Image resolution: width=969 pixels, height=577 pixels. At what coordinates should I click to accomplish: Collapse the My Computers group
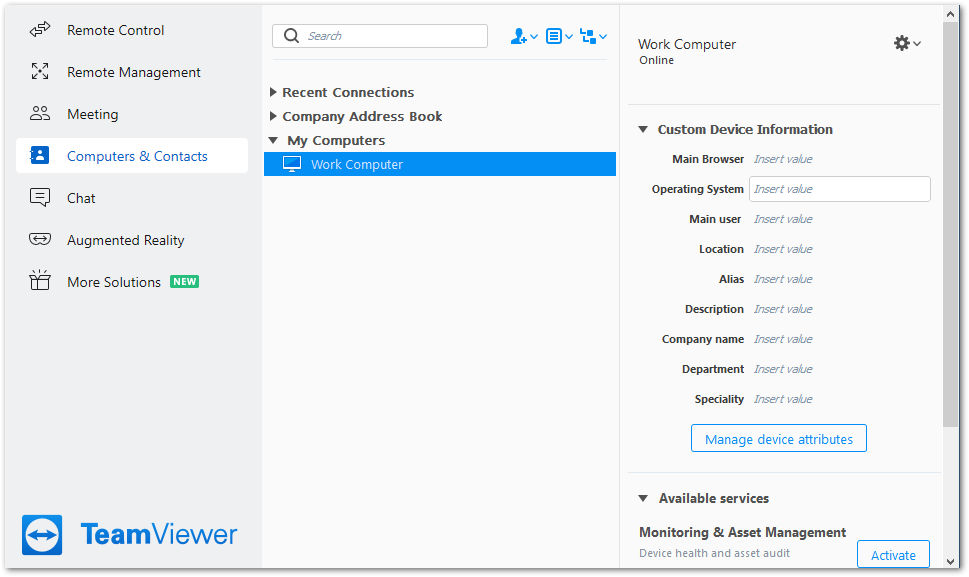pos(273,140)
